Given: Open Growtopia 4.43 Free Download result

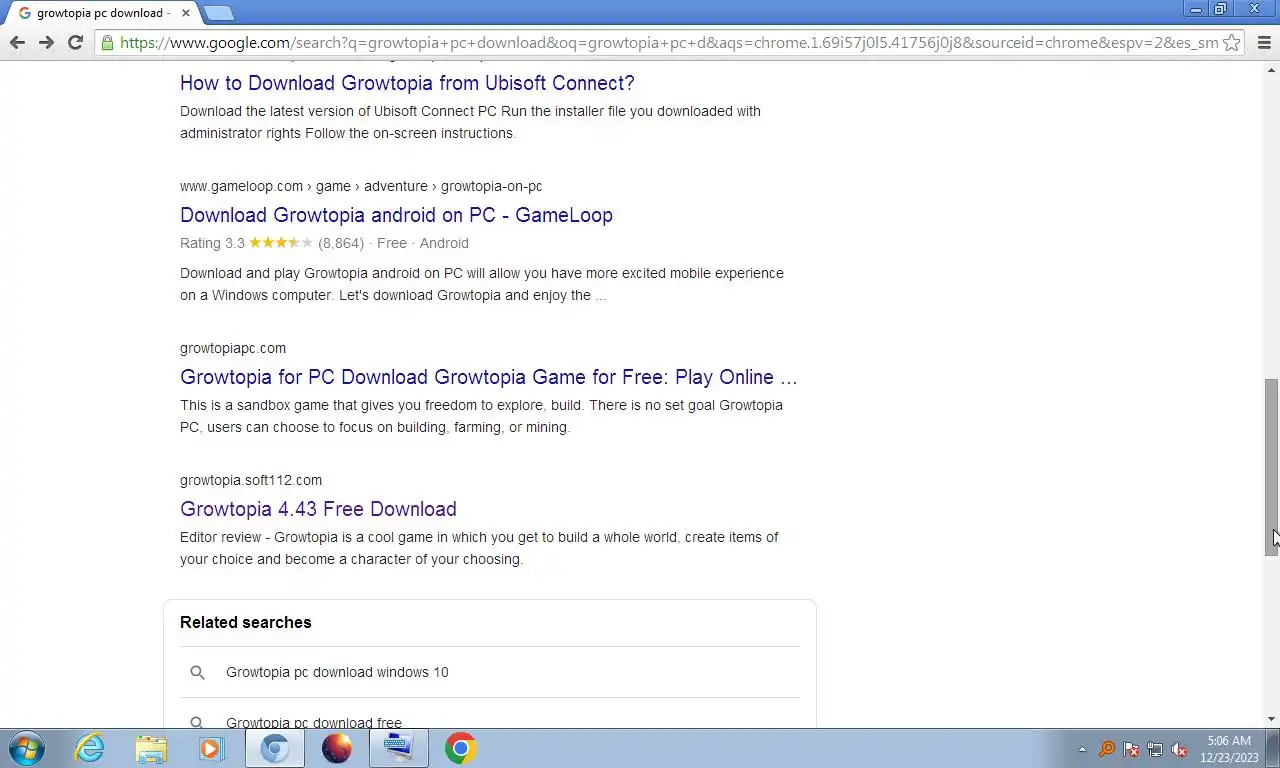Looking at the screenshot, I should tap(318, 509).
